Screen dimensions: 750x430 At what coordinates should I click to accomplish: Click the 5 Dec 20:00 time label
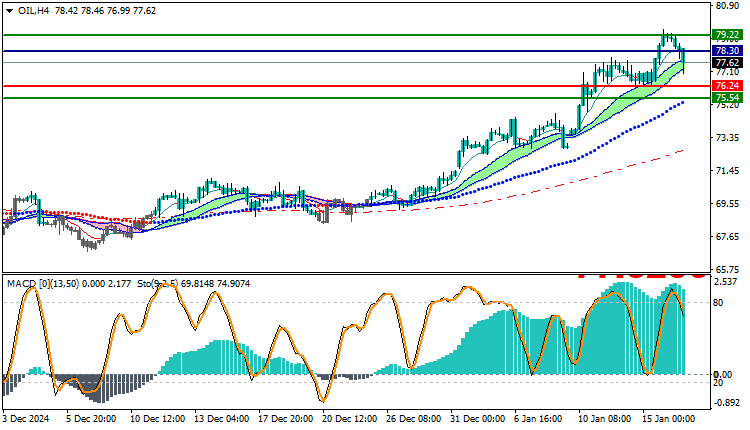click(x=91, y=419)
